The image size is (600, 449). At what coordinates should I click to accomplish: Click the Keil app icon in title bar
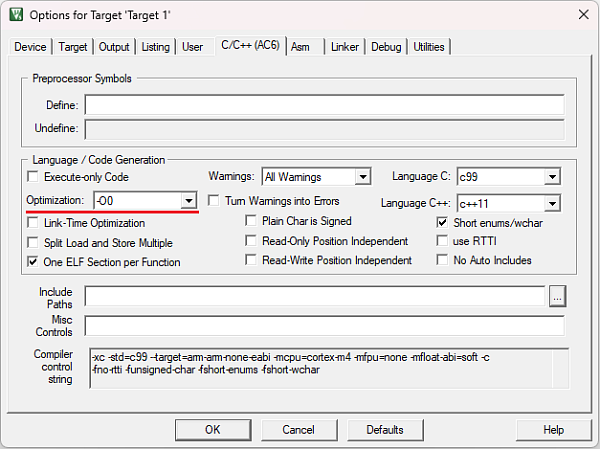click(15, 14)
